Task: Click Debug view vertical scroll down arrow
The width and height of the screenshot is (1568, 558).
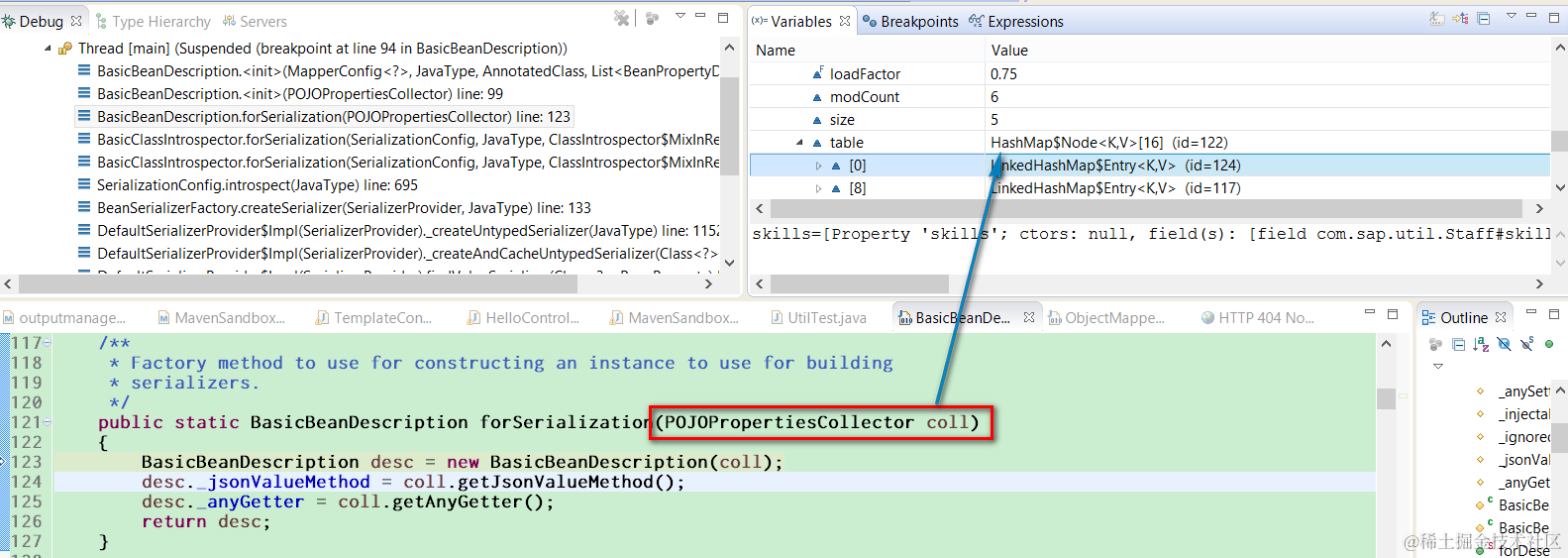Action: (730, 263)
